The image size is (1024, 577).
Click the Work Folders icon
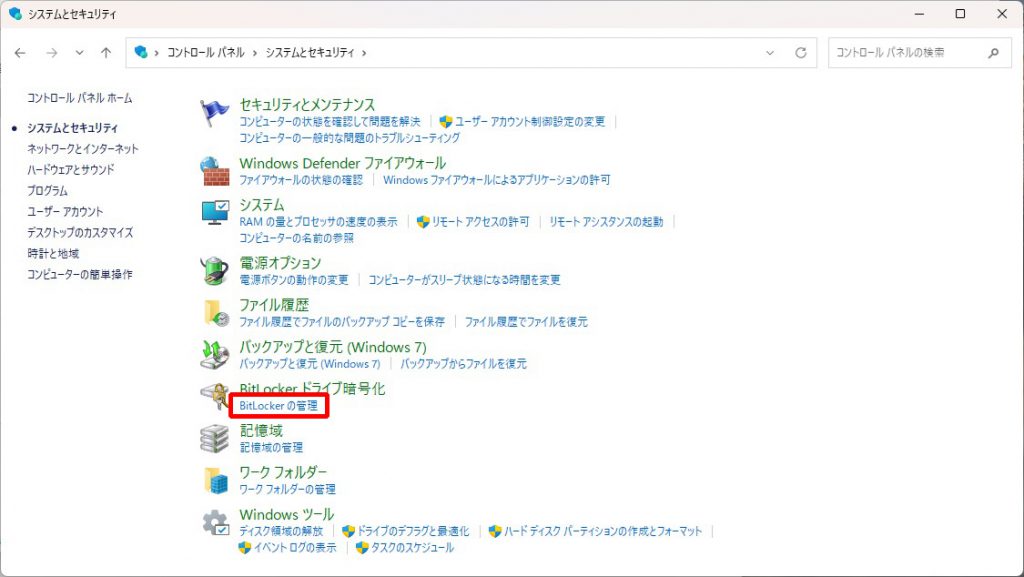pyautogui.click(x=216, y=480)
